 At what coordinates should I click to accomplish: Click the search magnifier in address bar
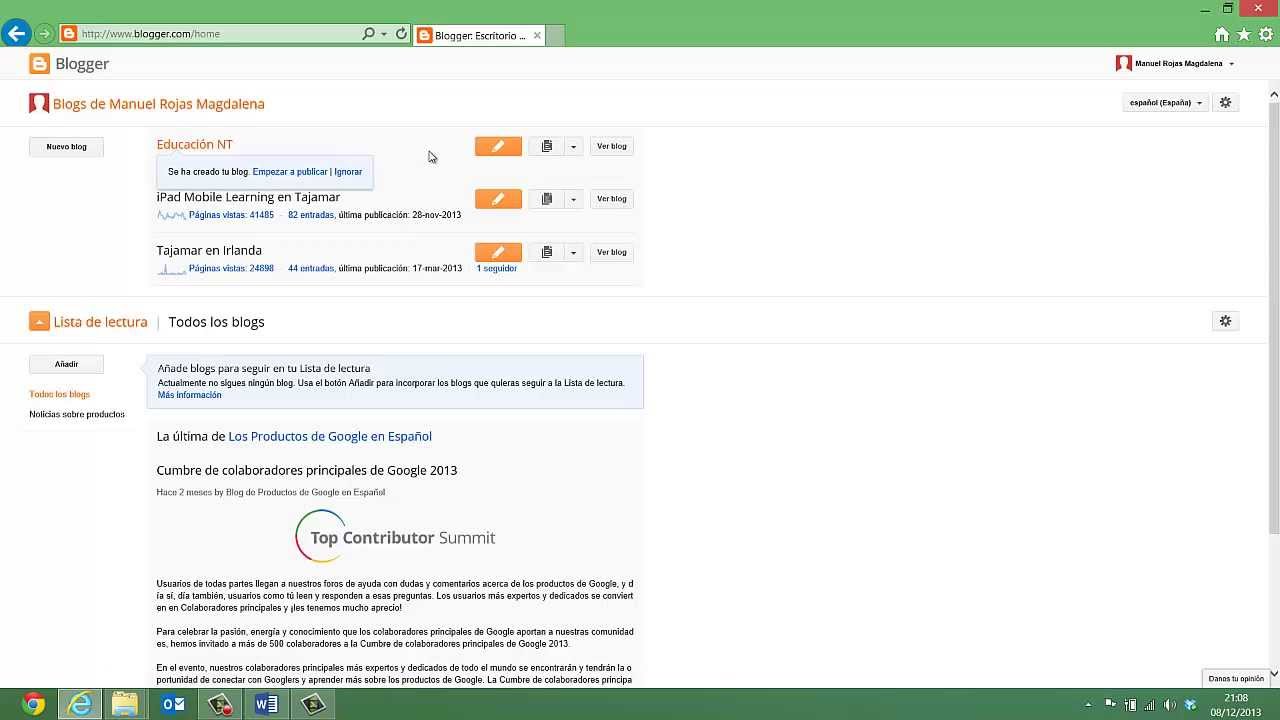pyautogui.click(x=368, y=34)
